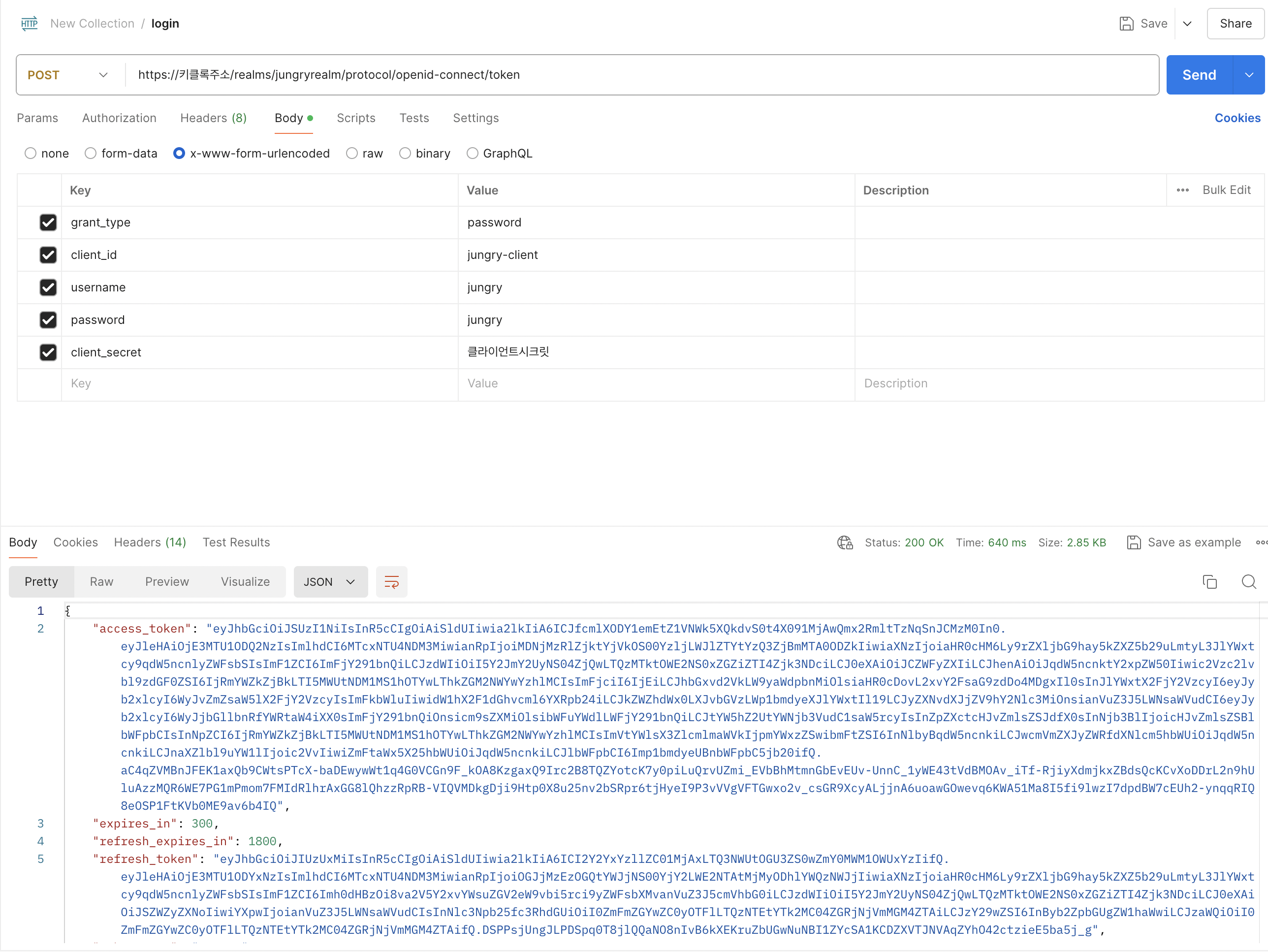
Task: Select the form-data body type
Action: (90, 154)
